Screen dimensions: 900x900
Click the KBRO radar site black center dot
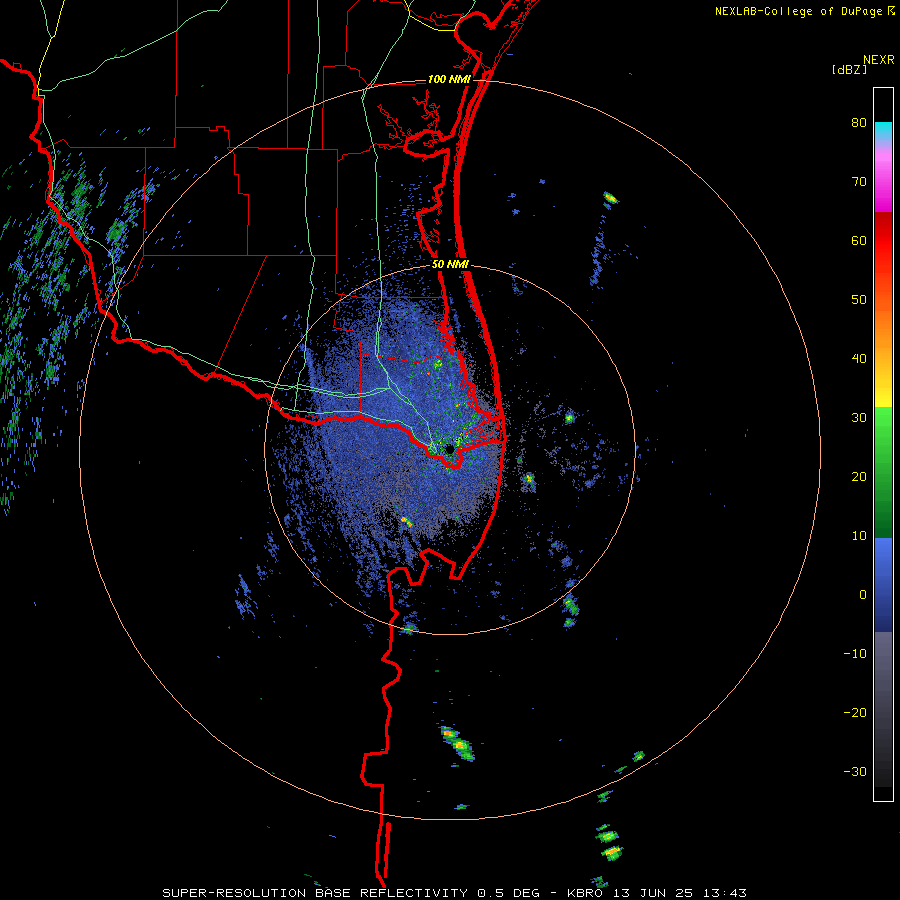click(449, 450)
